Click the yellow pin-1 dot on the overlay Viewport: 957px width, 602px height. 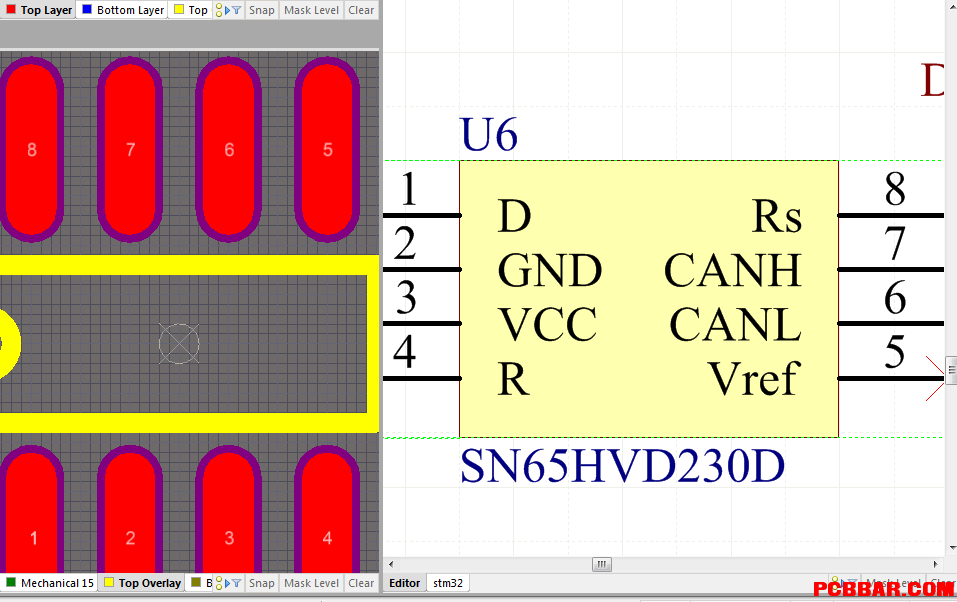pyautogui.click(x=10, y=344)
